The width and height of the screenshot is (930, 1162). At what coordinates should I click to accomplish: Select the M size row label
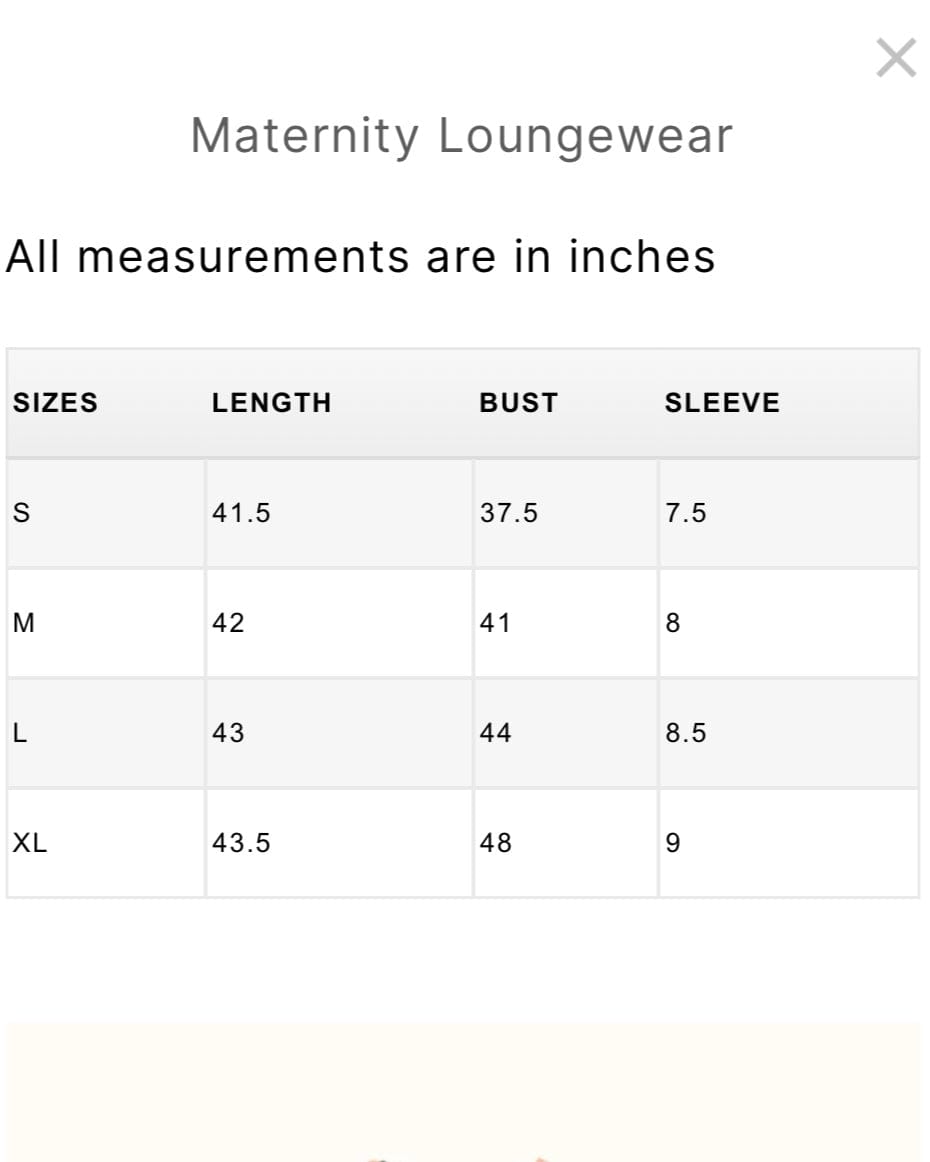point(23,623)
